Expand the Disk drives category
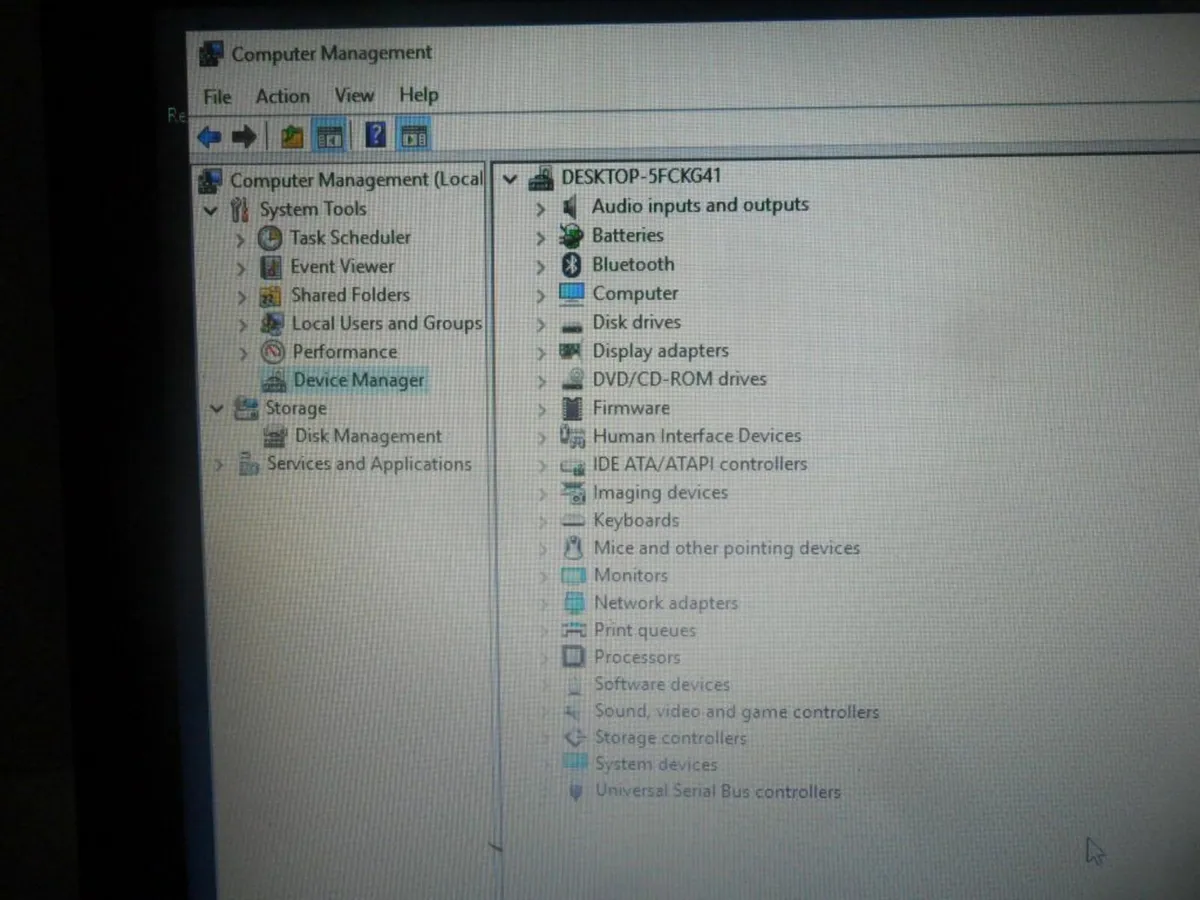 click(539, 322)
